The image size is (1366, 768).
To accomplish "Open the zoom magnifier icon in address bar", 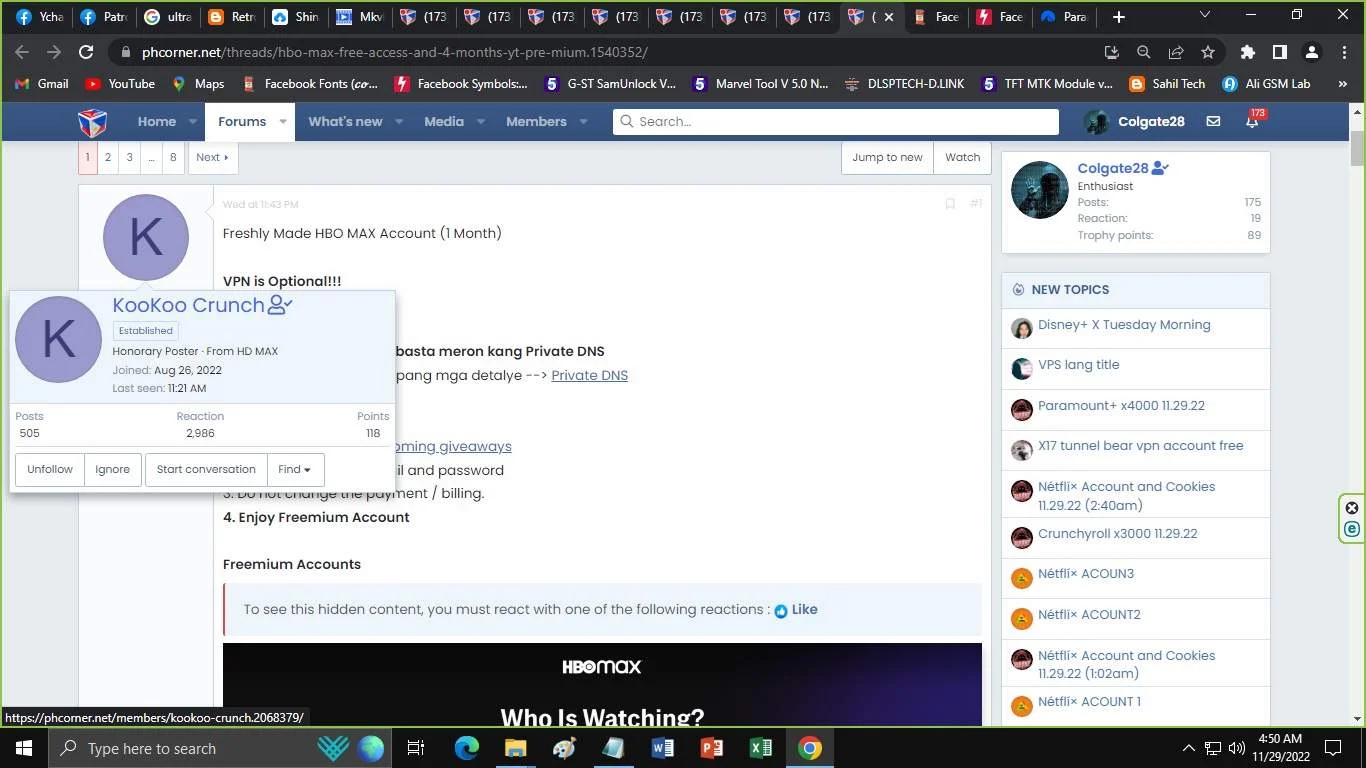I will tap(1143, 52).
